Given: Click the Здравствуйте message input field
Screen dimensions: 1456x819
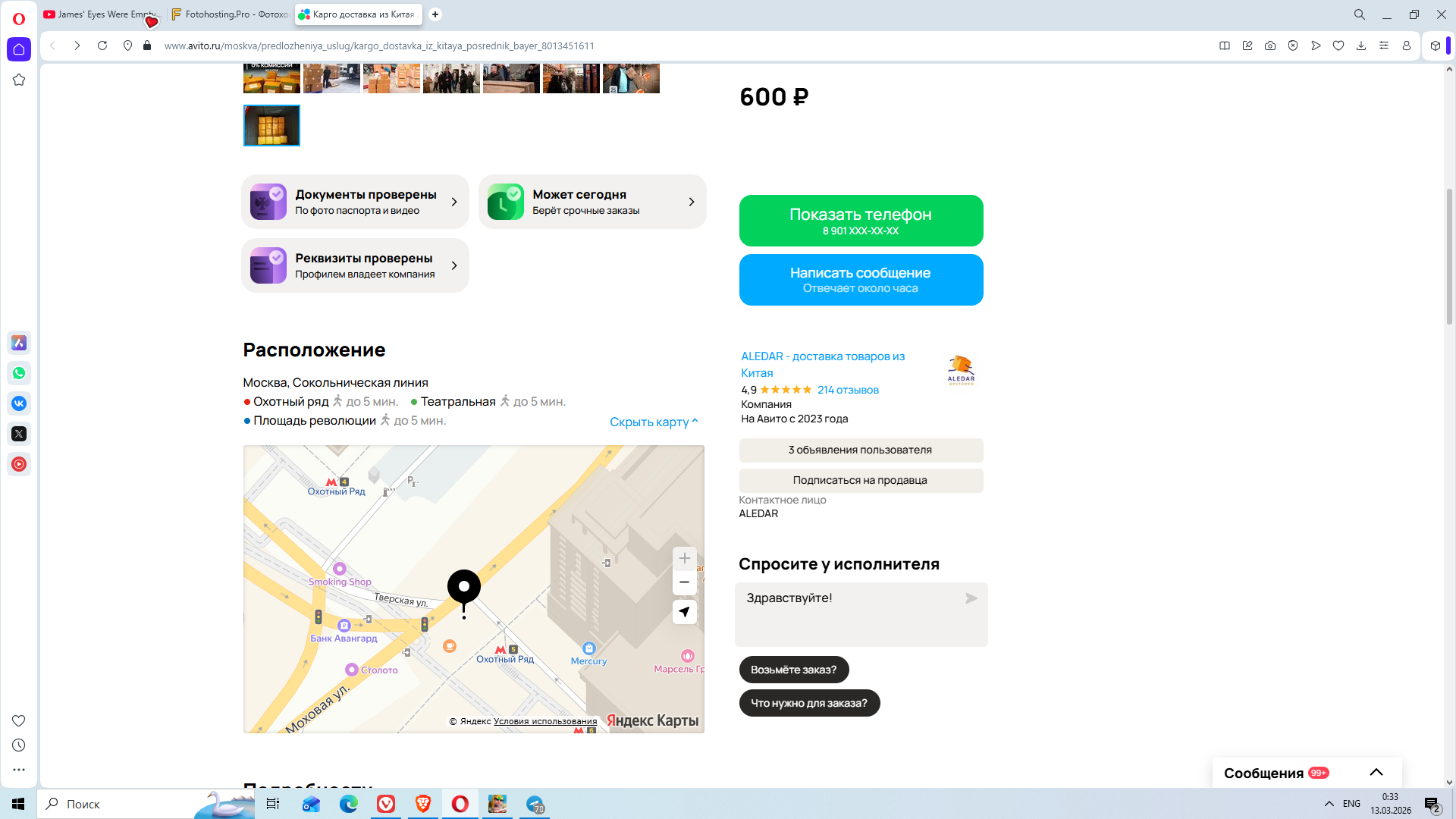Looking at the screenshot, I should tap(849, 614).
